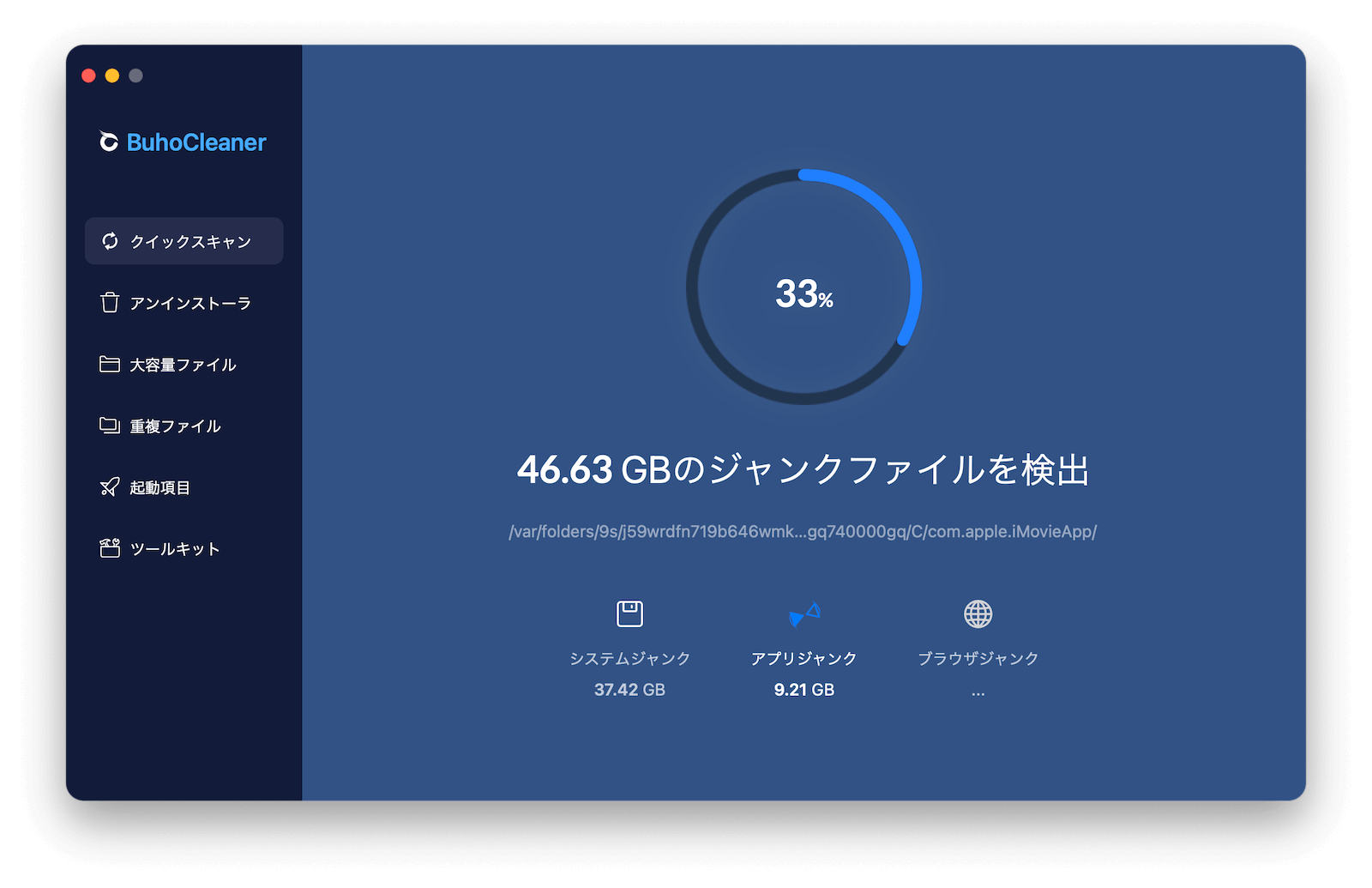This screenshot has height=888, width=1372.
Task: Open 大容量ファイル in the sidebar
Action: (x=184, y=365)
